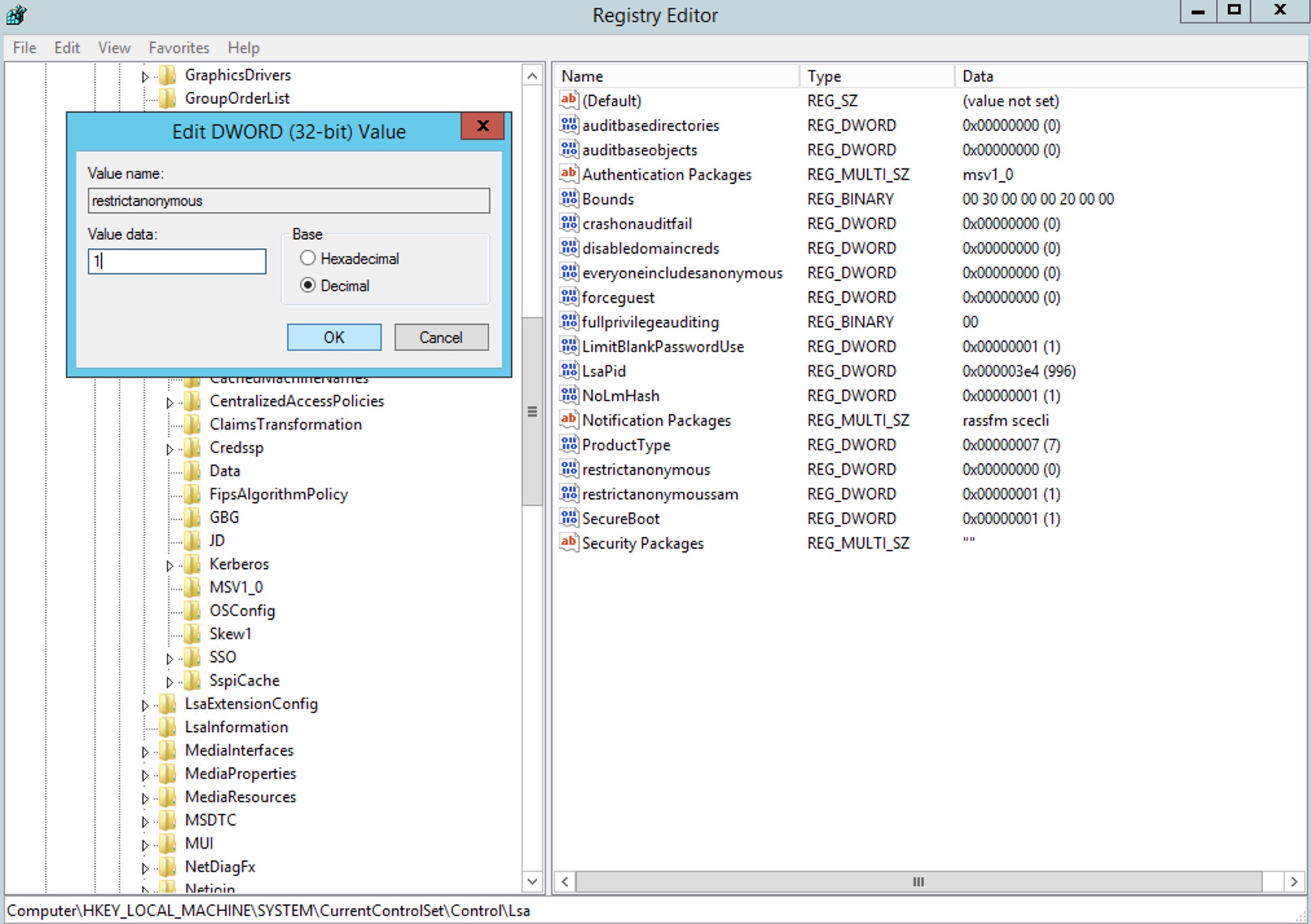Expand the MediaInterfaces tree node
Screen dimensions: 1311x924
point(145,752)
